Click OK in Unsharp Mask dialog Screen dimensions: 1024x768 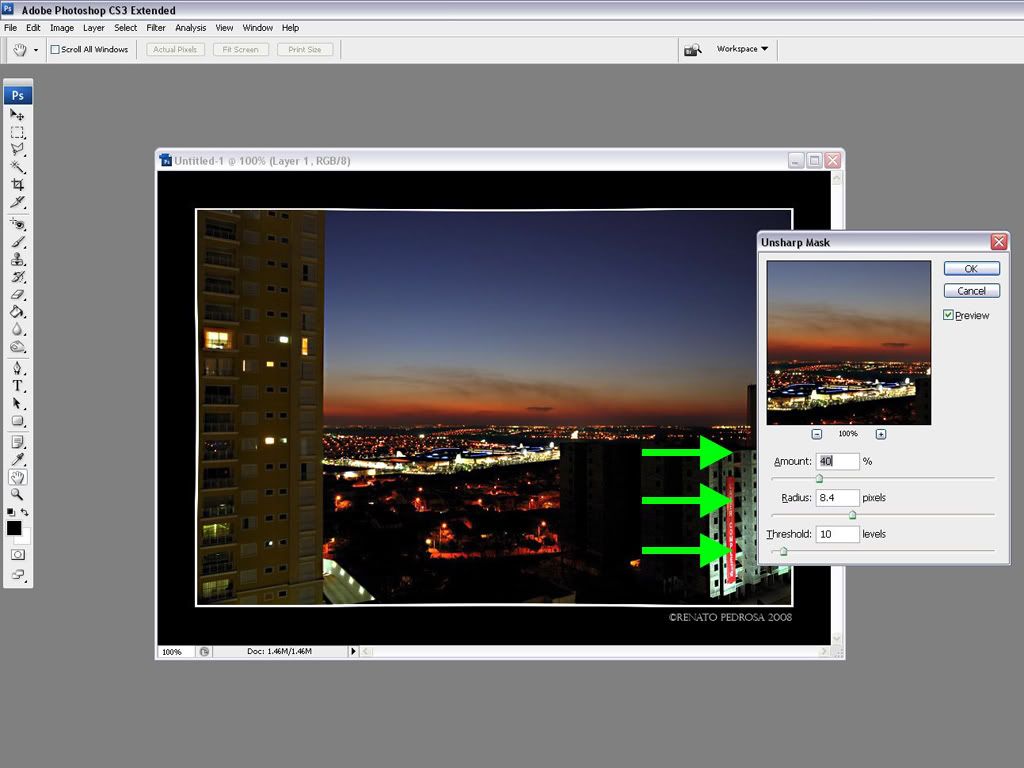click(x=971, y=269)
